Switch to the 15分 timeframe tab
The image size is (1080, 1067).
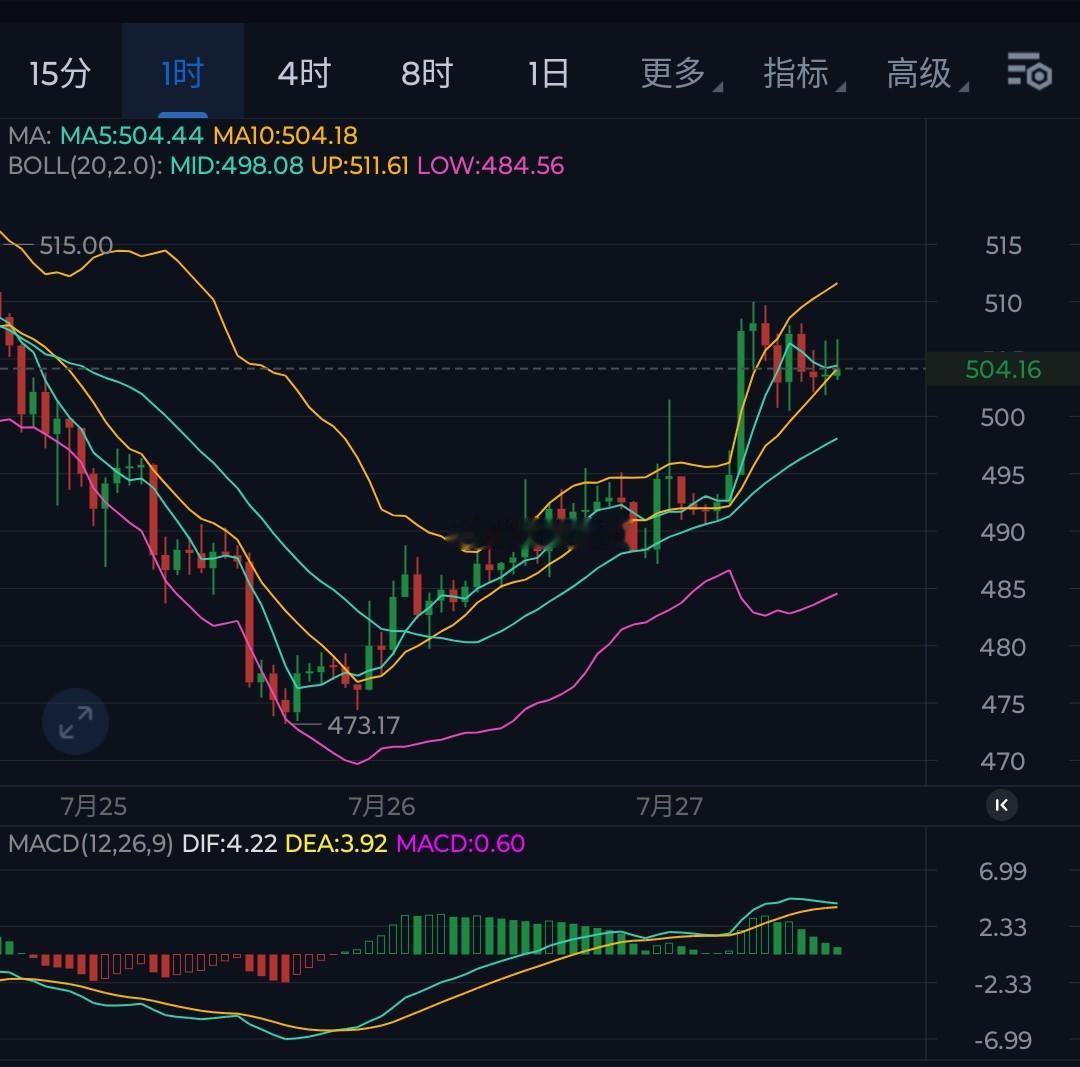(60, 73)
